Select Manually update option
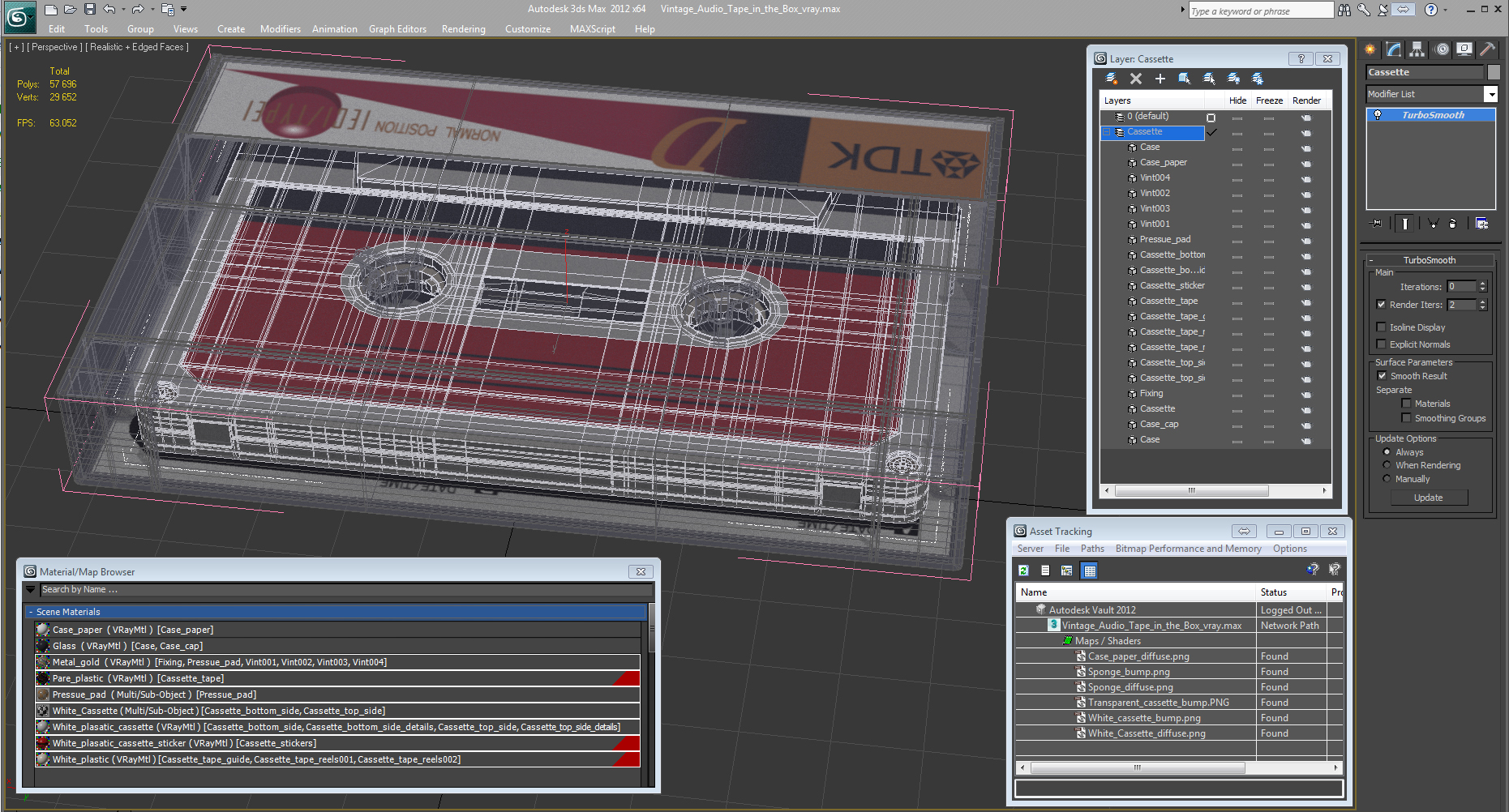The image size is (1509, 812). pos(1387,479)
